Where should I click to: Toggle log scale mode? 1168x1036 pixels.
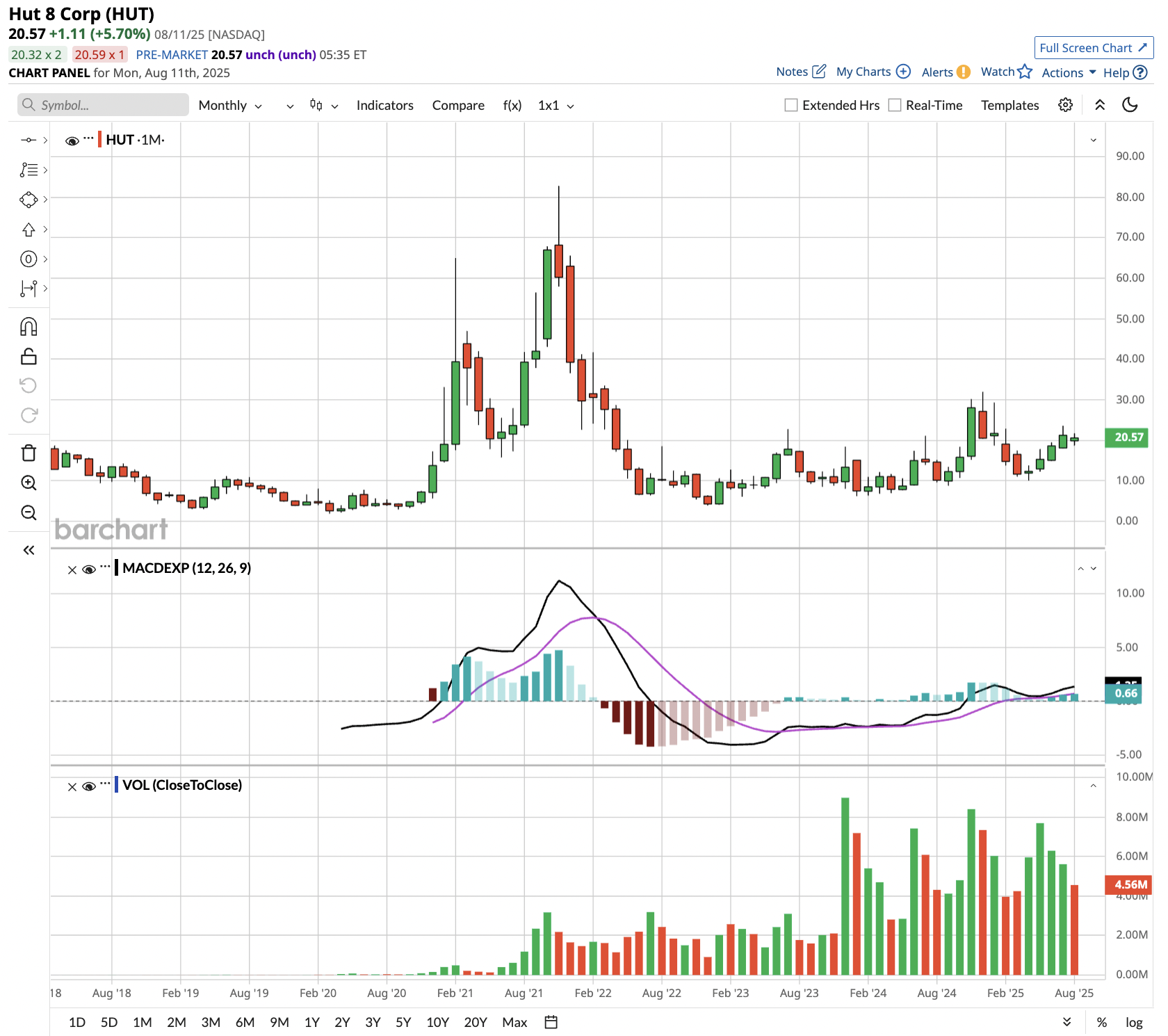(1134, 1022)
